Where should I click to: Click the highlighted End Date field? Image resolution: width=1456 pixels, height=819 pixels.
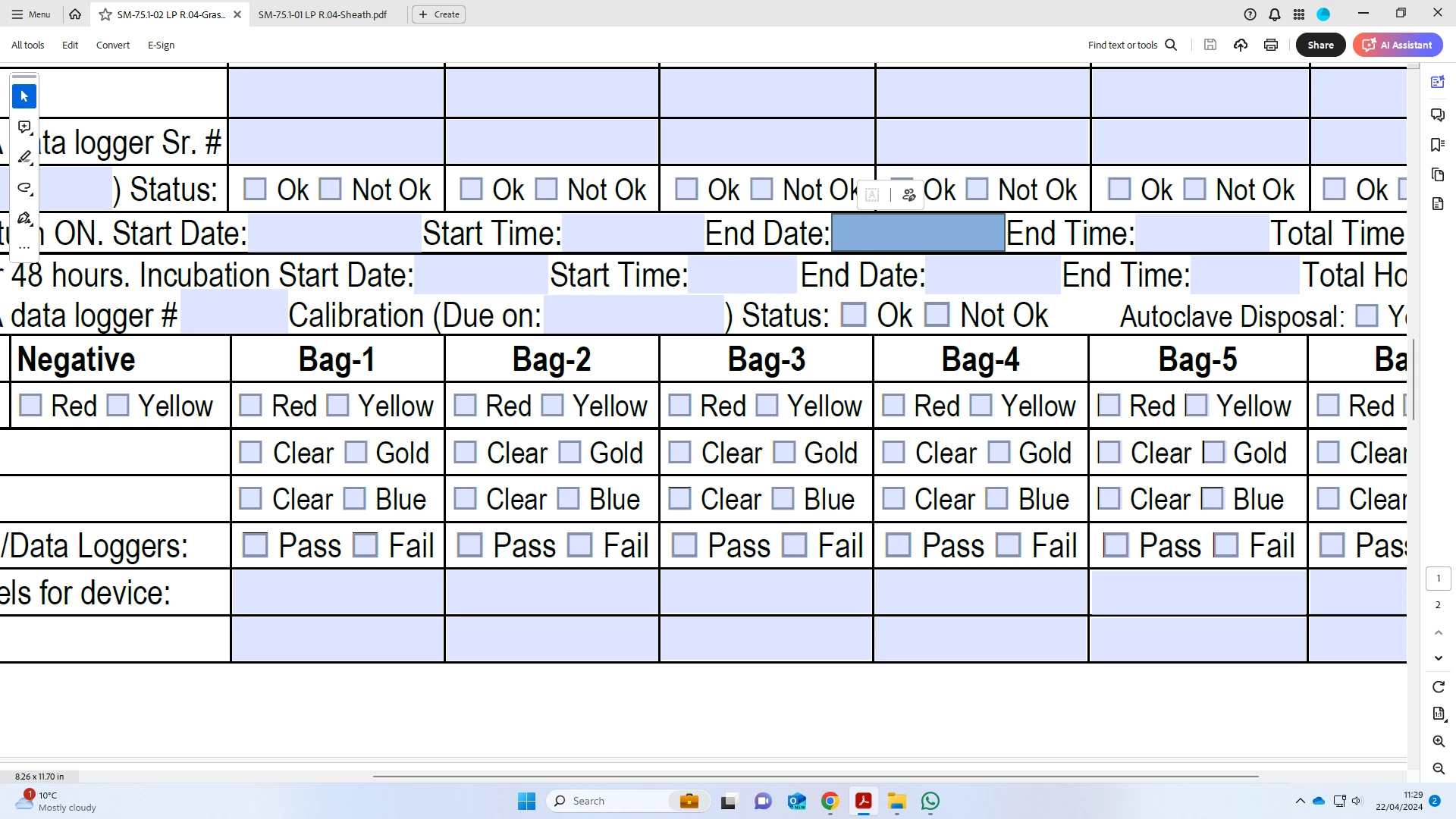pos(918,233)
